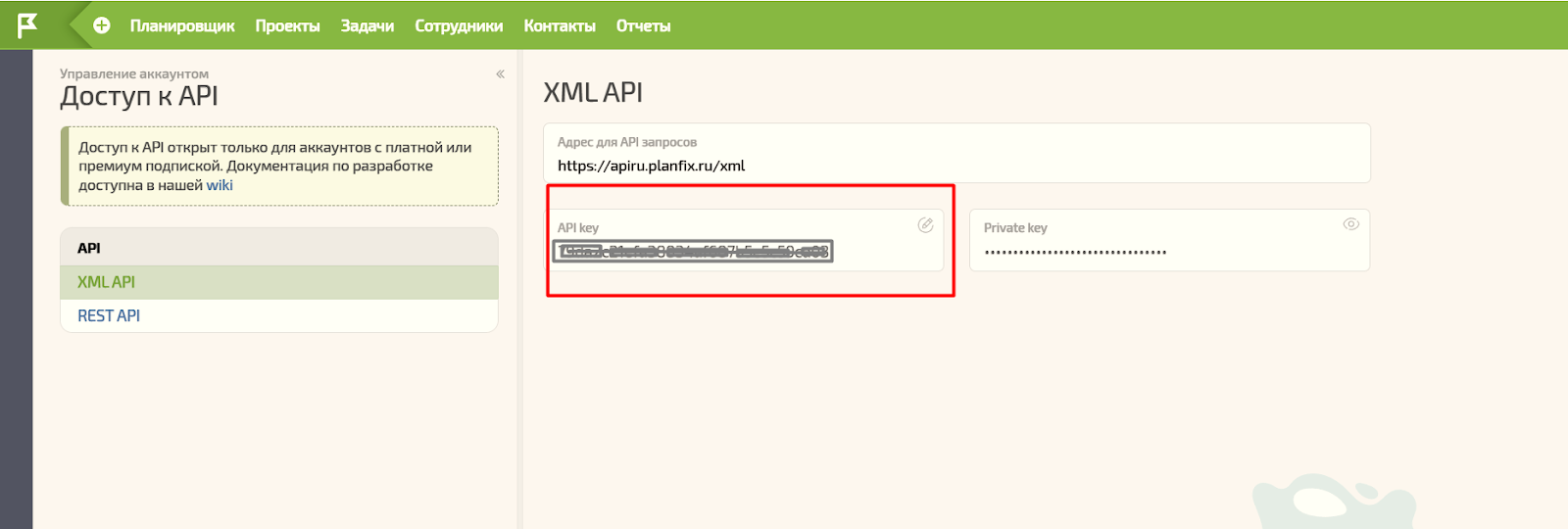Select REST API in the sidebar

(279, 315)
